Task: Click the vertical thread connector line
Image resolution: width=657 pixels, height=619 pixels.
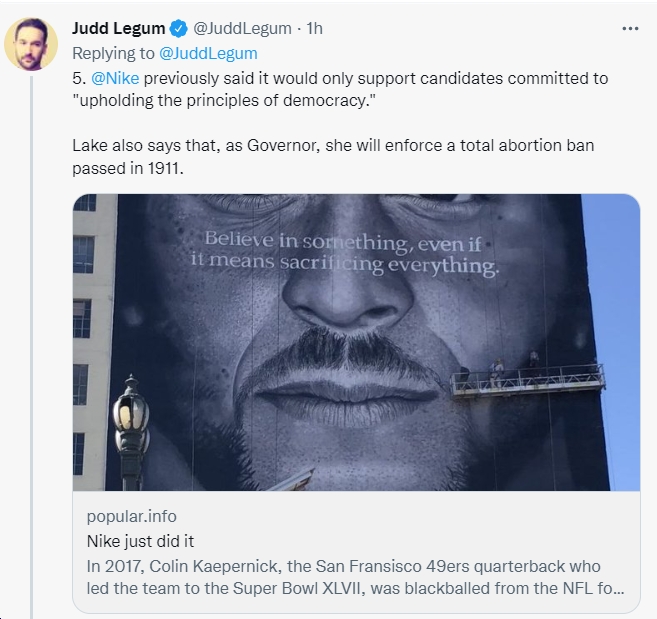Action: click(x=31, y=347)
